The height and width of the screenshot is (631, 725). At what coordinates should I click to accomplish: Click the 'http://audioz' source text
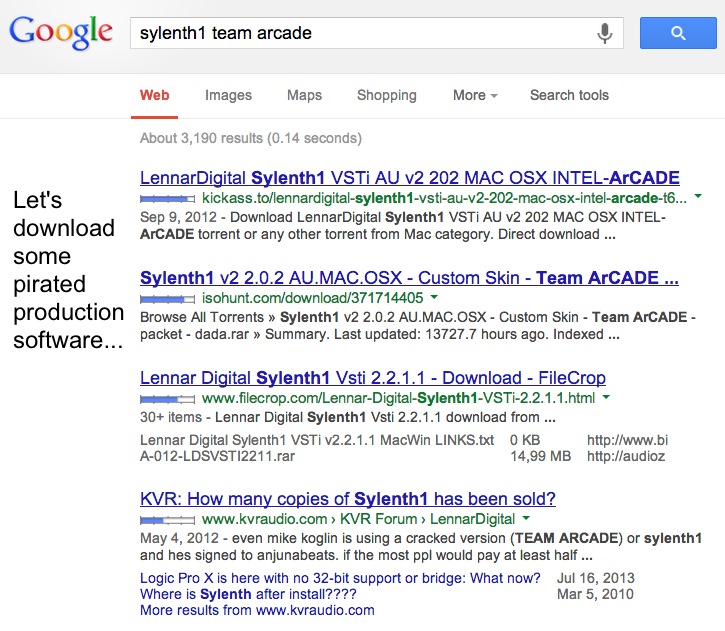(x=626, y=456)
